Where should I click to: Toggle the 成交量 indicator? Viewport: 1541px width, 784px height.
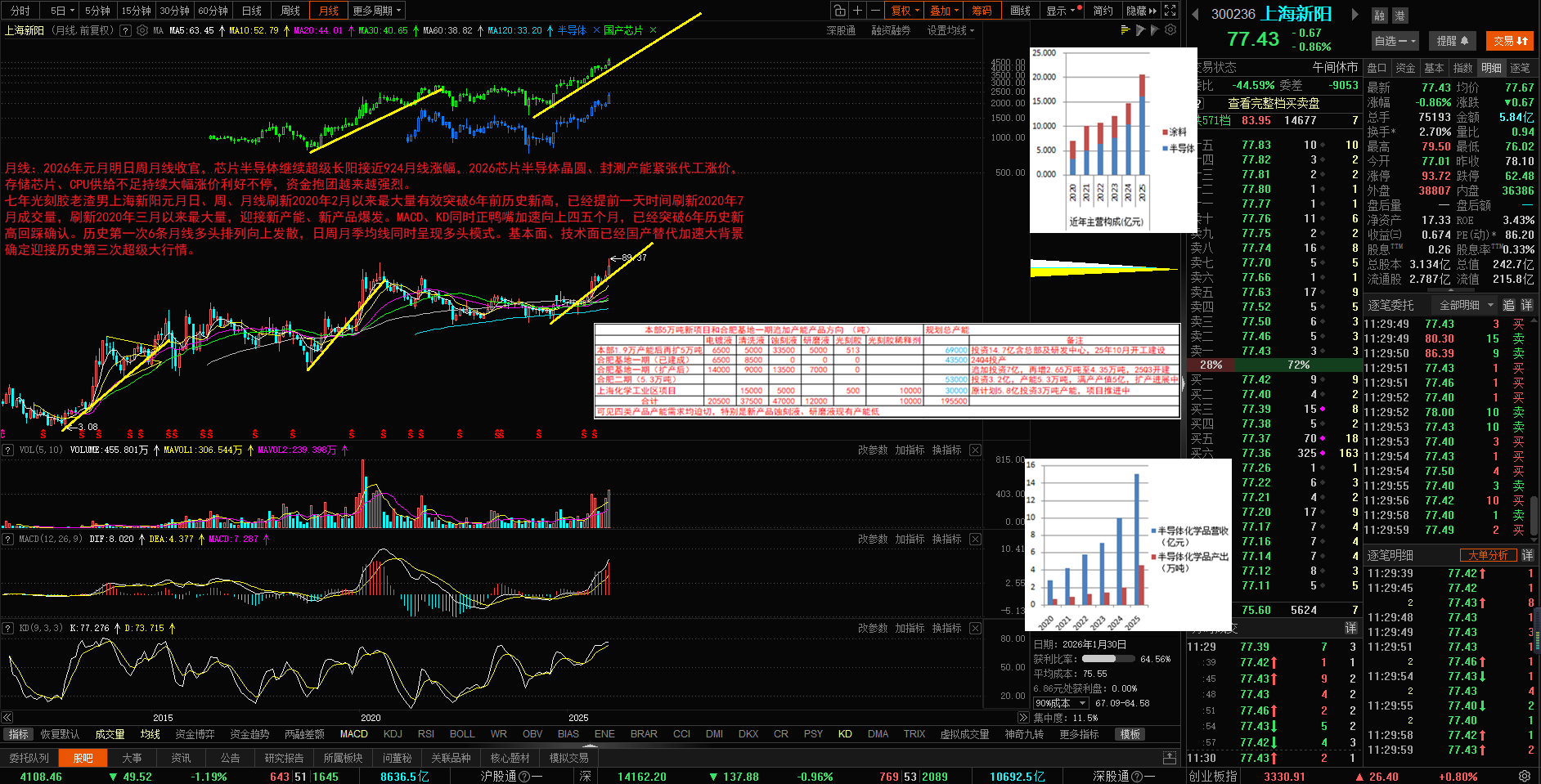(110, 734)
